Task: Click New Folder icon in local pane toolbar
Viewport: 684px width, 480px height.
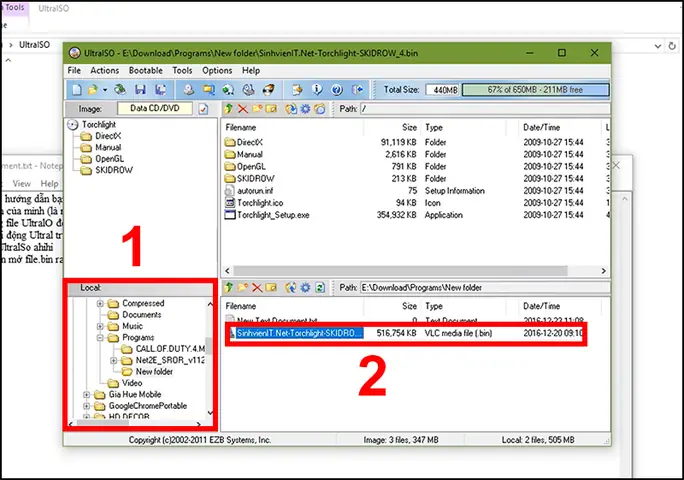Action: [243, 288]
